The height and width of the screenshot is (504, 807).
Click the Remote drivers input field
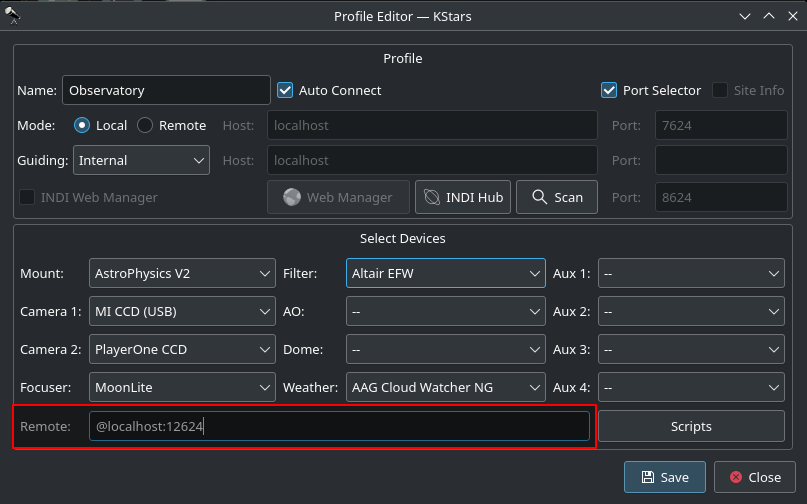338,426
